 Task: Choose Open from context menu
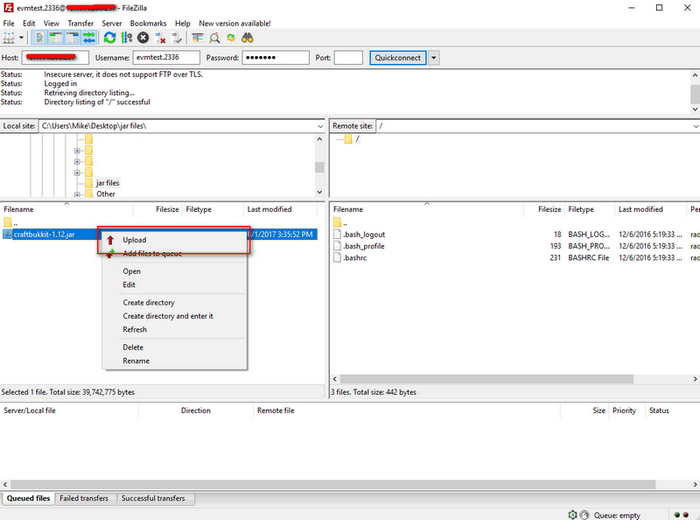click(x=174, y=271)
